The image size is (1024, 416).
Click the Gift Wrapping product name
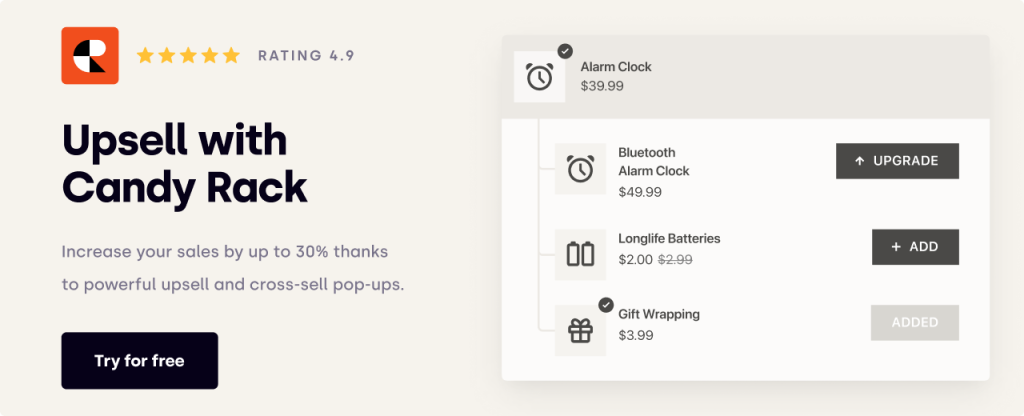[x=659, y=314]
